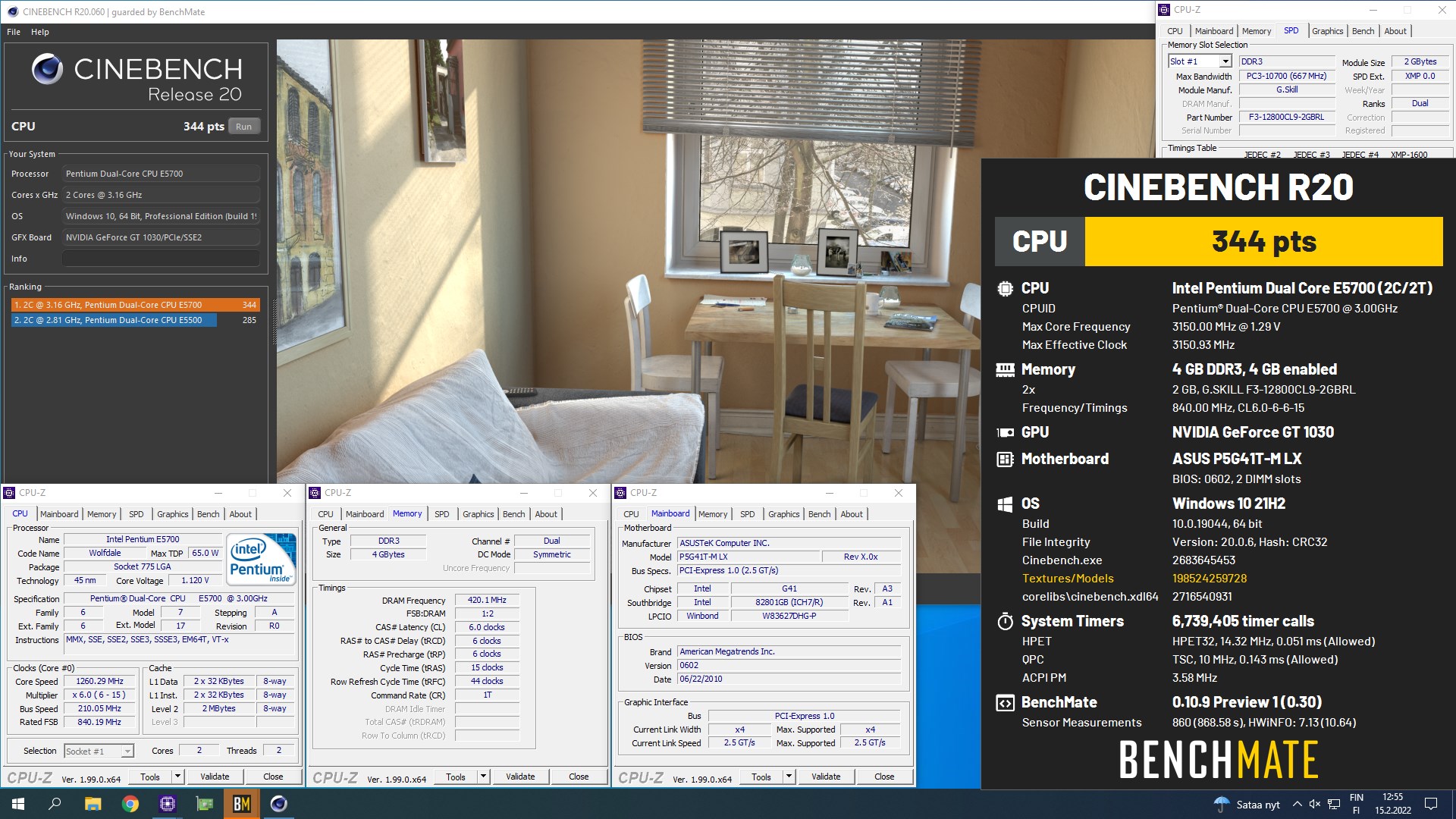Click CPU-Z icon in Mainboard window title
Screen dimensions: 1456x819
pyautogui.click(x=620, y=493)
